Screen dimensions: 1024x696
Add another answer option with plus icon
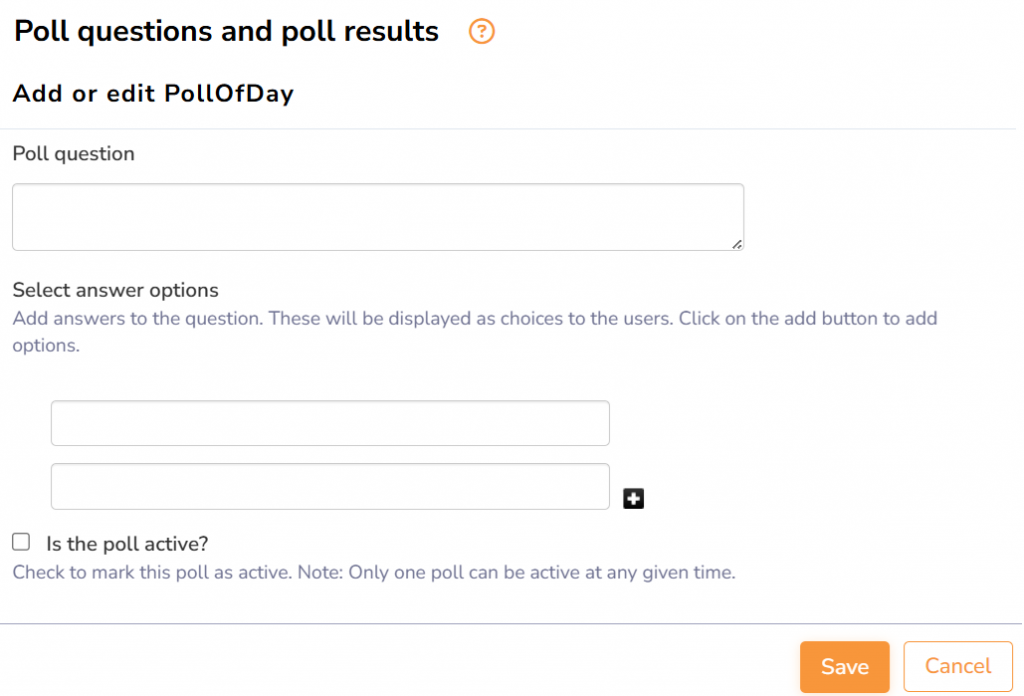coord(633,498)
